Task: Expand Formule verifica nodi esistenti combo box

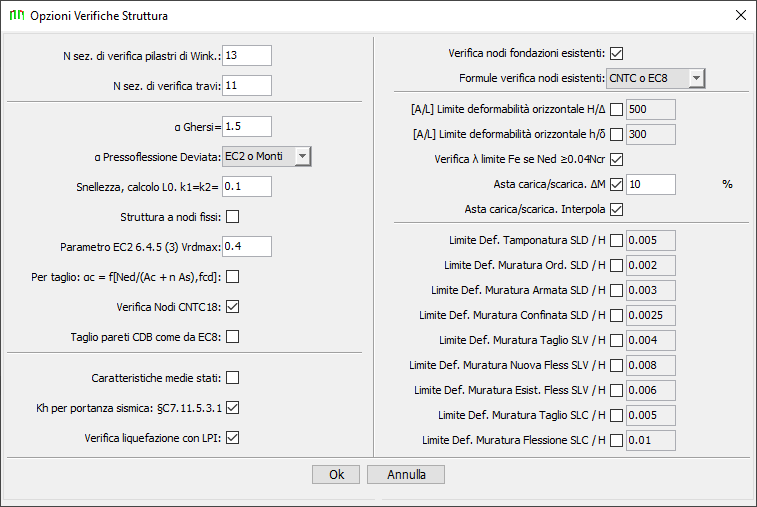Action: point(656,78)
